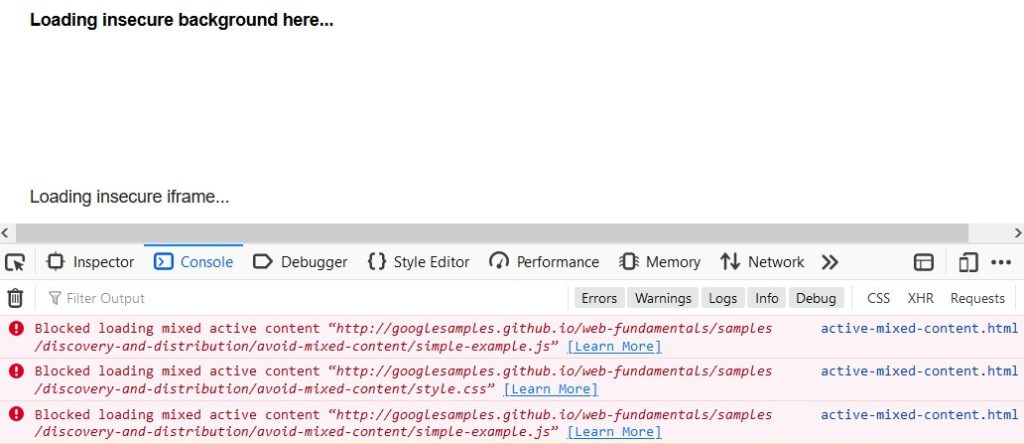1024x444 pixels.
Task: Toggle the Errors filter
Action: (599, 298)
